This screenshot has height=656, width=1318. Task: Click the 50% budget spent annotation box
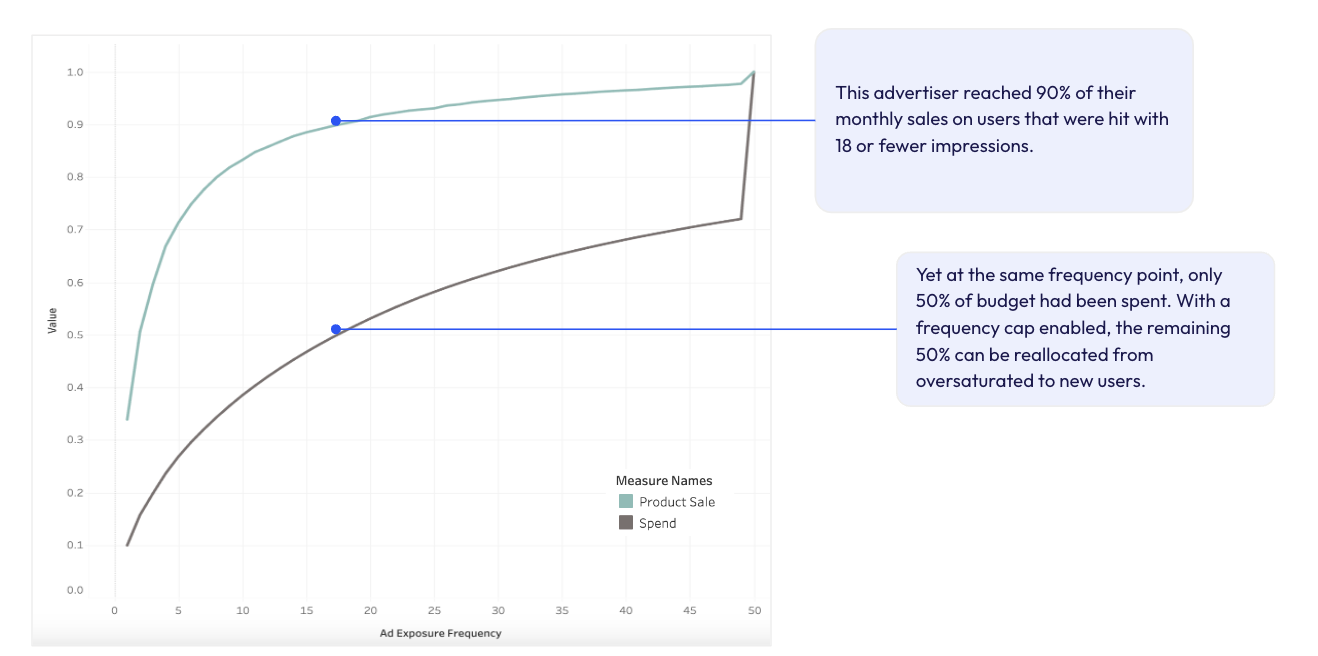point(1085,328)
